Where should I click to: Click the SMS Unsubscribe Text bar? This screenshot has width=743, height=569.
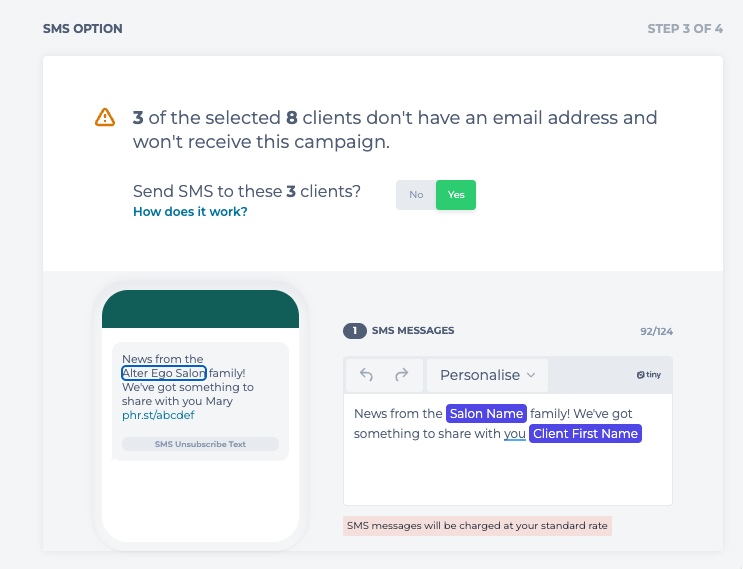point(200,444)
